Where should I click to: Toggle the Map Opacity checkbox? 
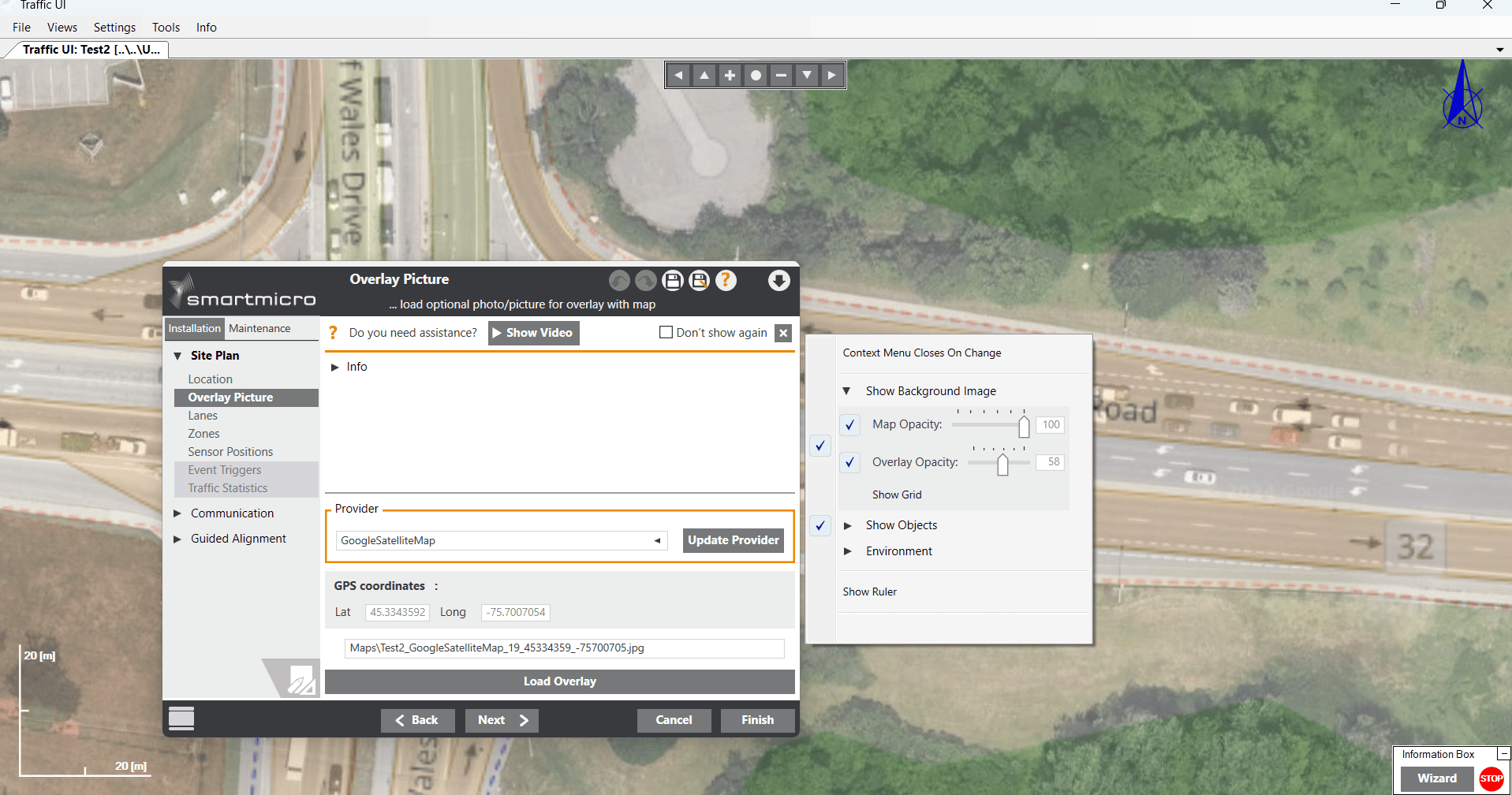849,424
